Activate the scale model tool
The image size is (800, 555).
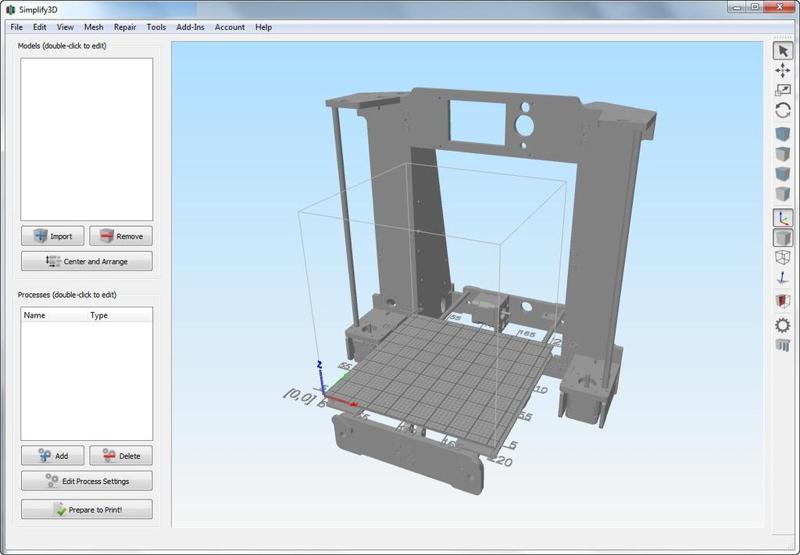tap(783, 90)
